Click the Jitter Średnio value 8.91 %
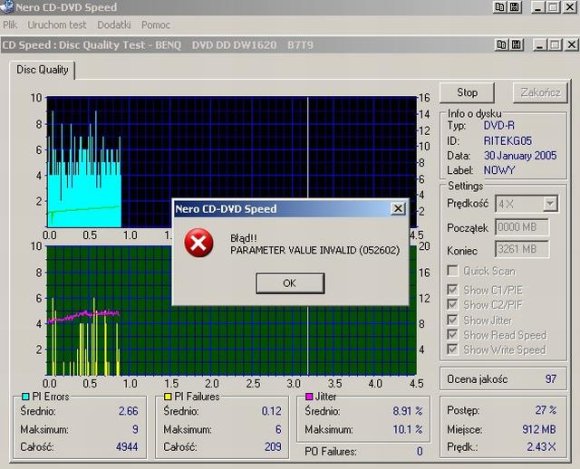 click(x=407, y=411)
